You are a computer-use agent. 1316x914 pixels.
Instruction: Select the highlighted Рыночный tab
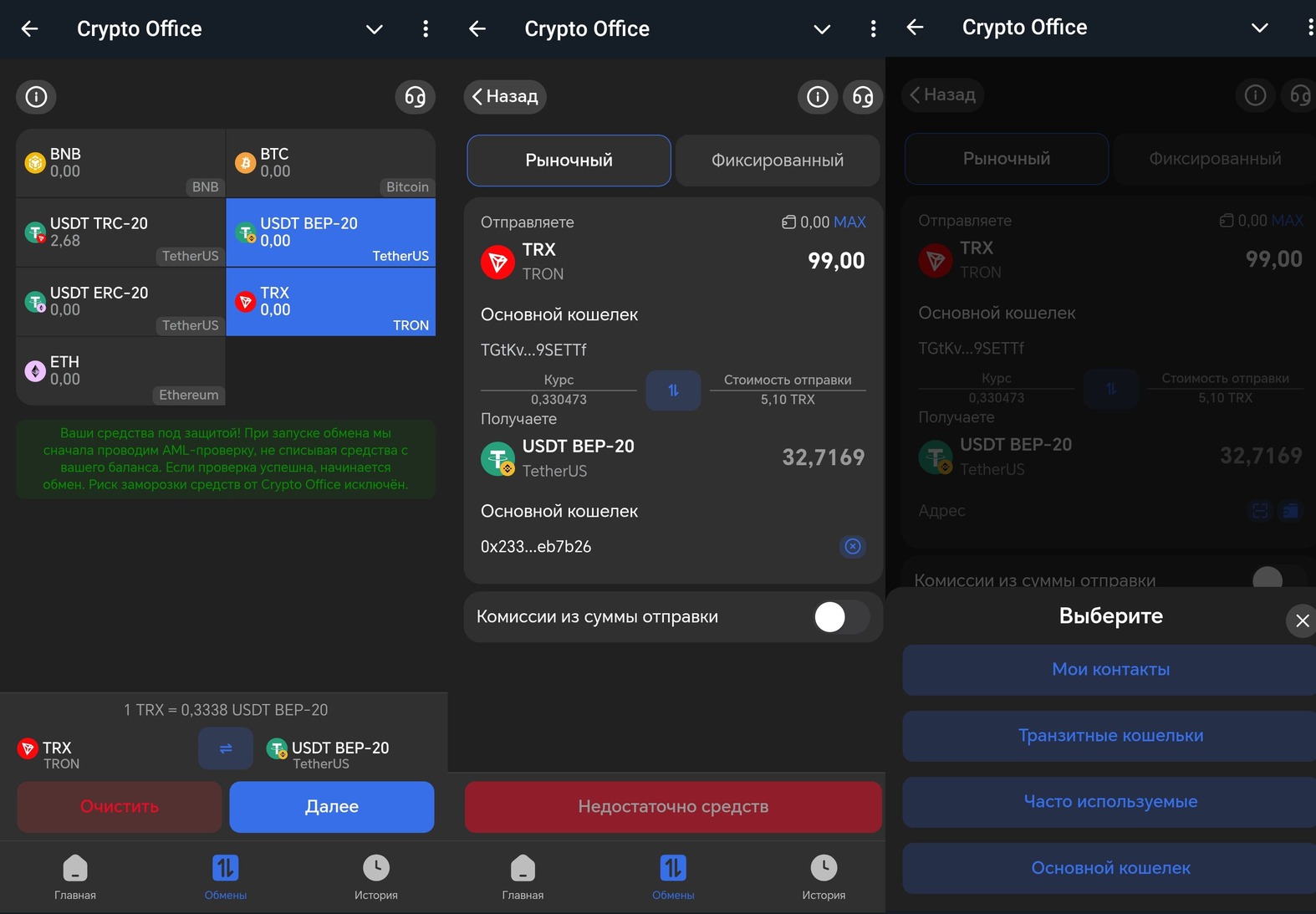tap(569, 161)
